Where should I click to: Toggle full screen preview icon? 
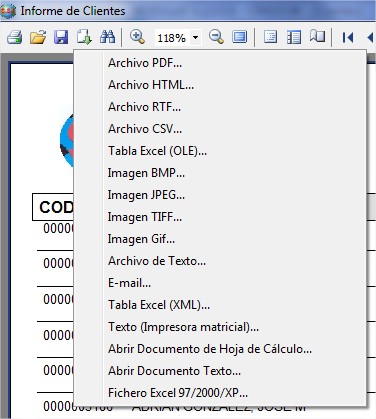[x=239, y=37]
